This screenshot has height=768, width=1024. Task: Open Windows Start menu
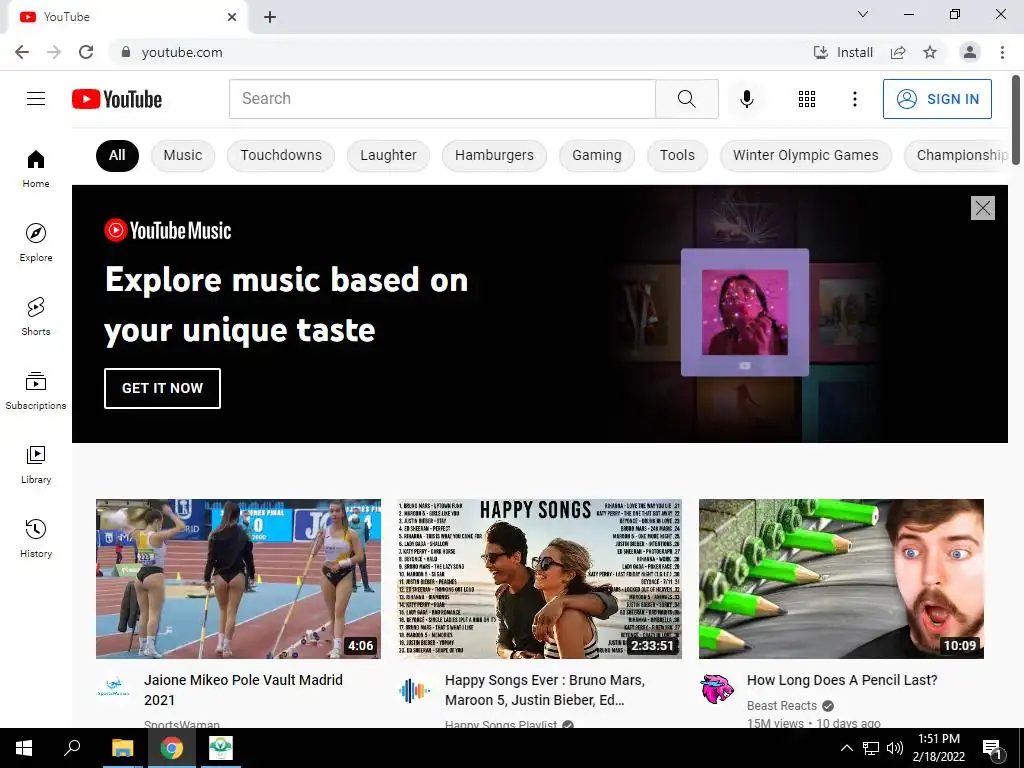pyautogui.click(x=24, y=748)
